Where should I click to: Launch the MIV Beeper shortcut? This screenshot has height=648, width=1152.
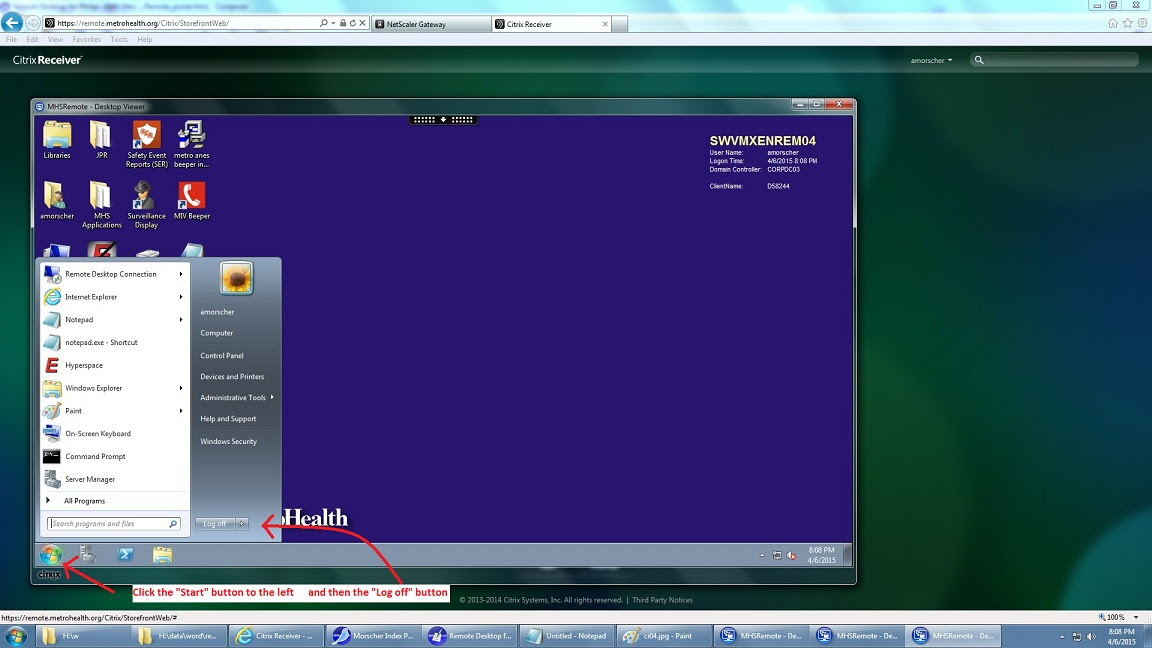click(x=191, y=201)
